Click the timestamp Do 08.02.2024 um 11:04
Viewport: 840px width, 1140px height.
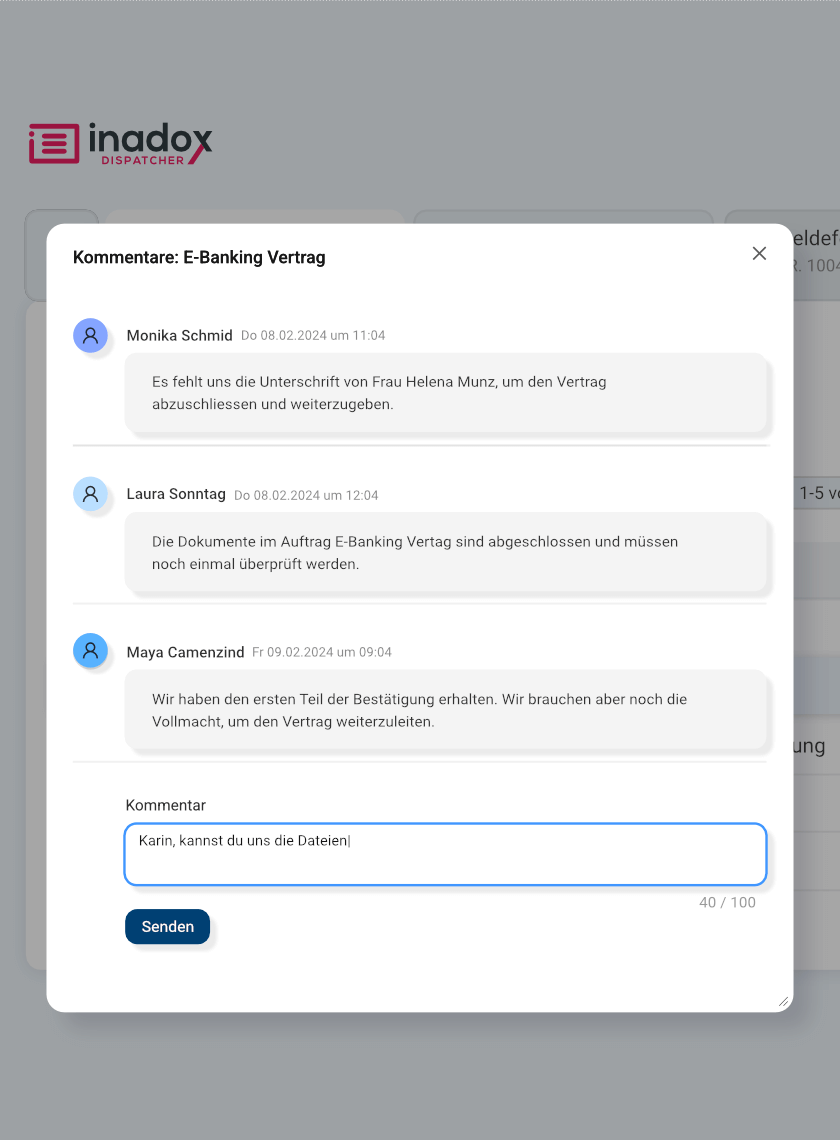313,335
